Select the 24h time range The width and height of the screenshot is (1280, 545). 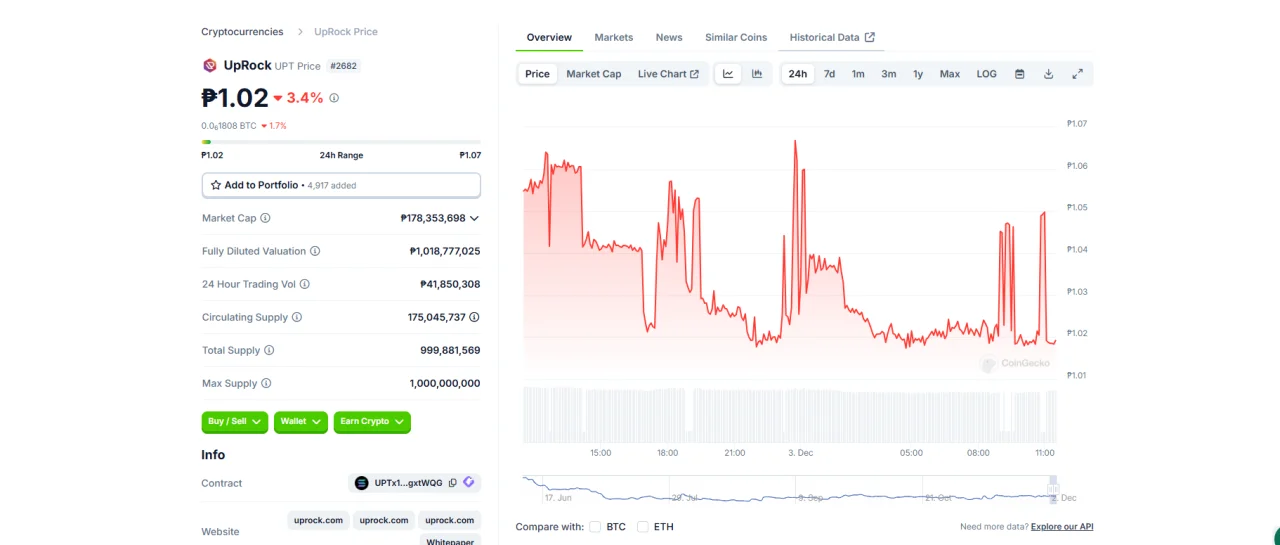798,74
